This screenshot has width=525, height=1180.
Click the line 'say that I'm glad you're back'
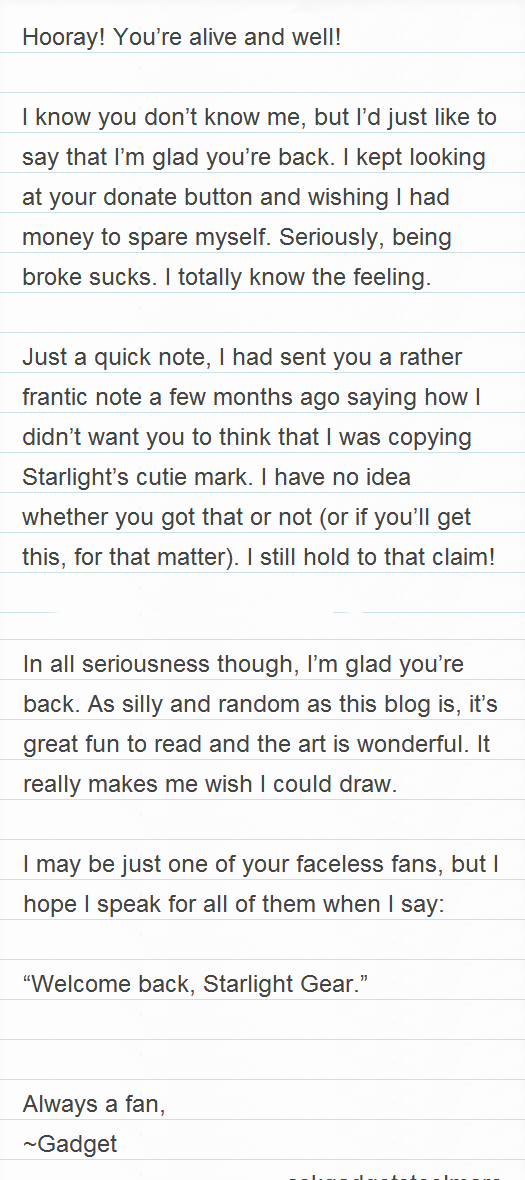pyautogui.click(x=254, y=158)
